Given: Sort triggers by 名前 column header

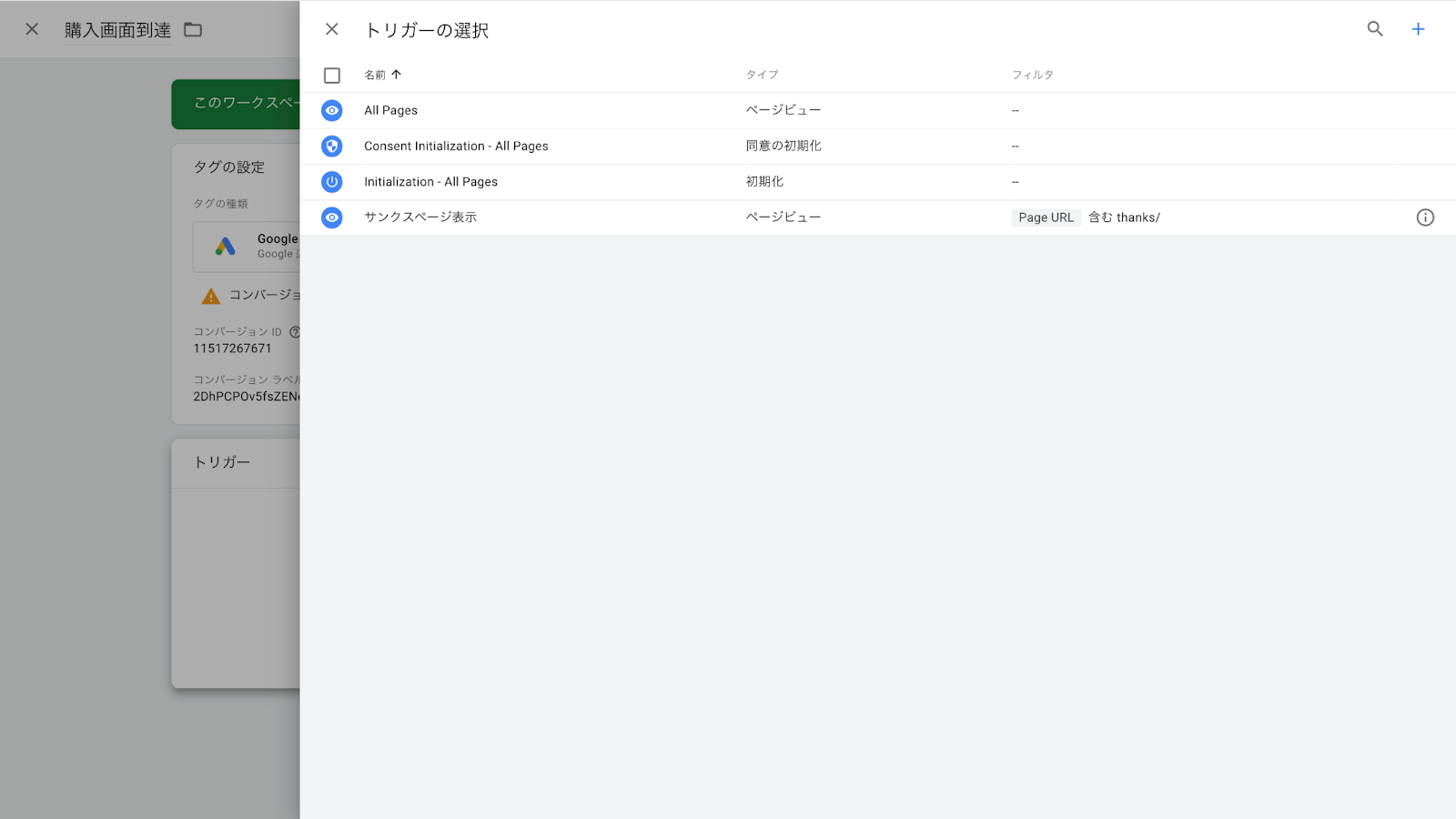Looking at the screenshot, I should point(382,75).
